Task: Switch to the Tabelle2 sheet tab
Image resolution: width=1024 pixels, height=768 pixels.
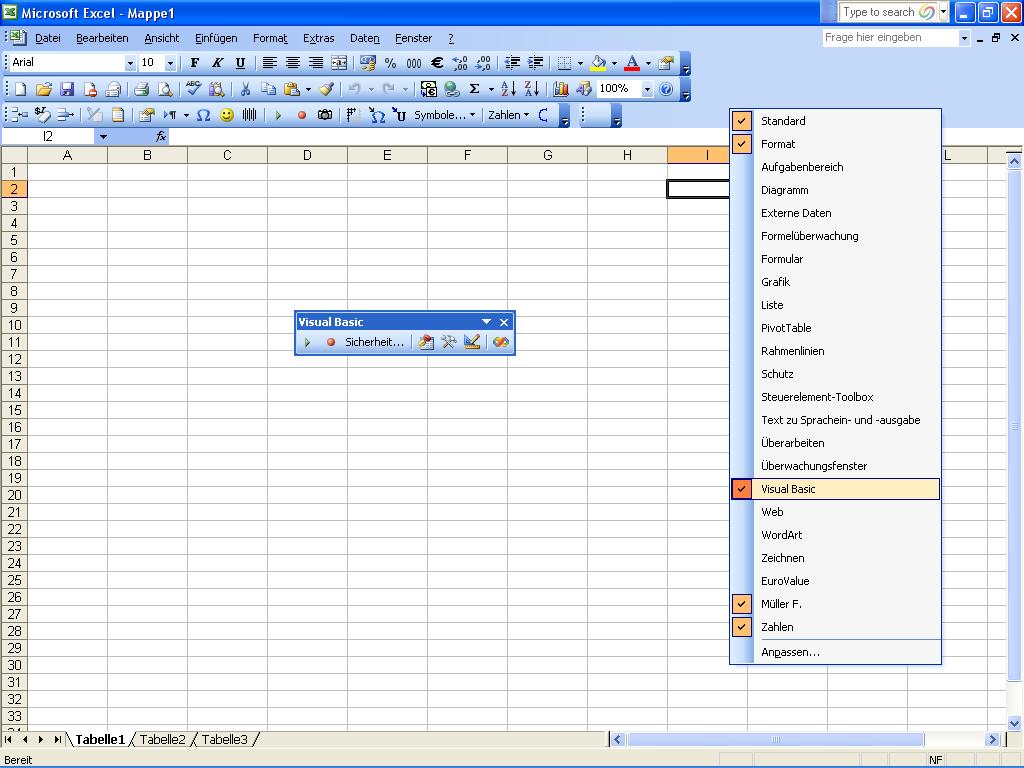Action: [163, 739]
